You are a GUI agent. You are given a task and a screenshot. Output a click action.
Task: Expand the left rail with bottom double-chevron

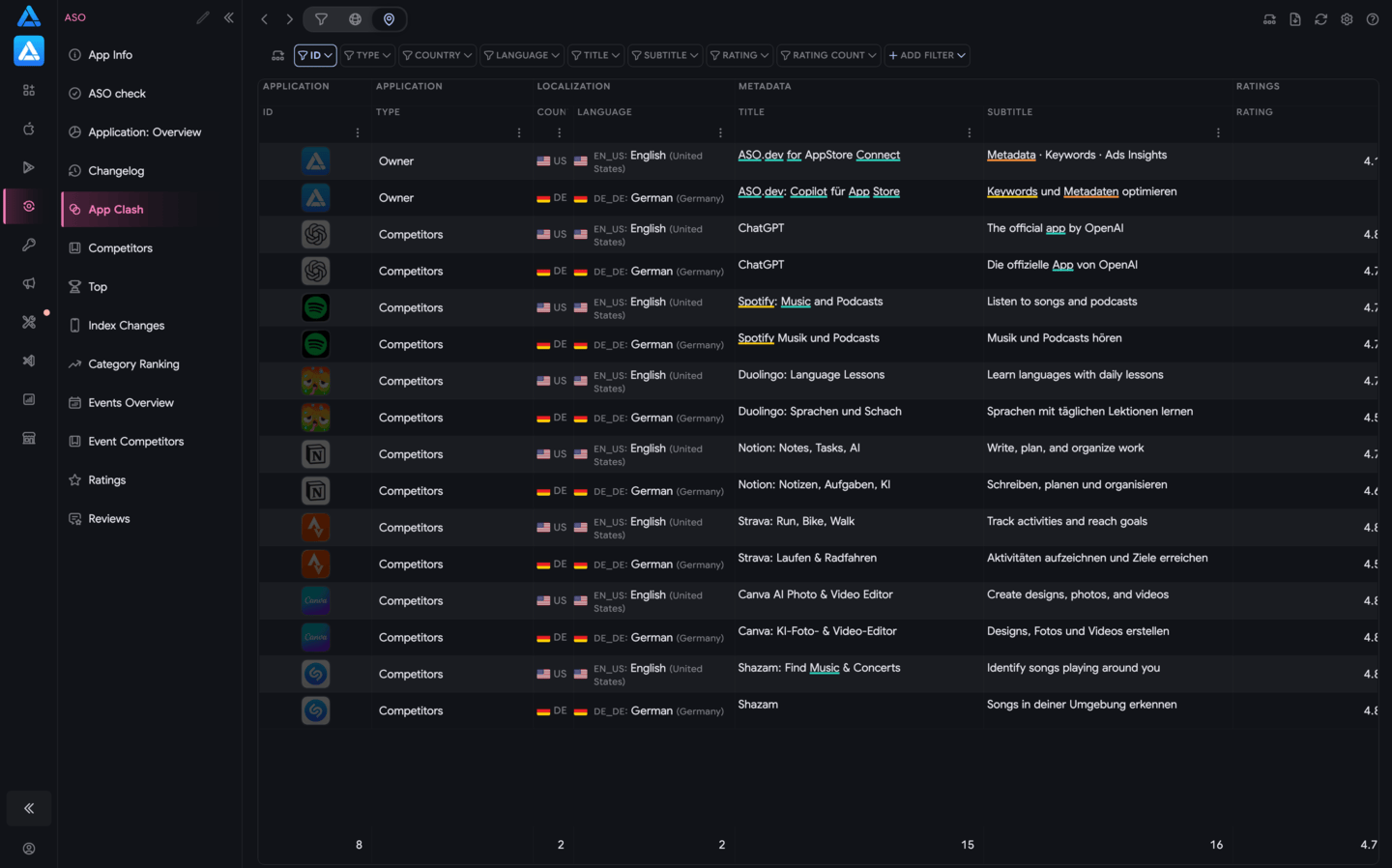29,808
